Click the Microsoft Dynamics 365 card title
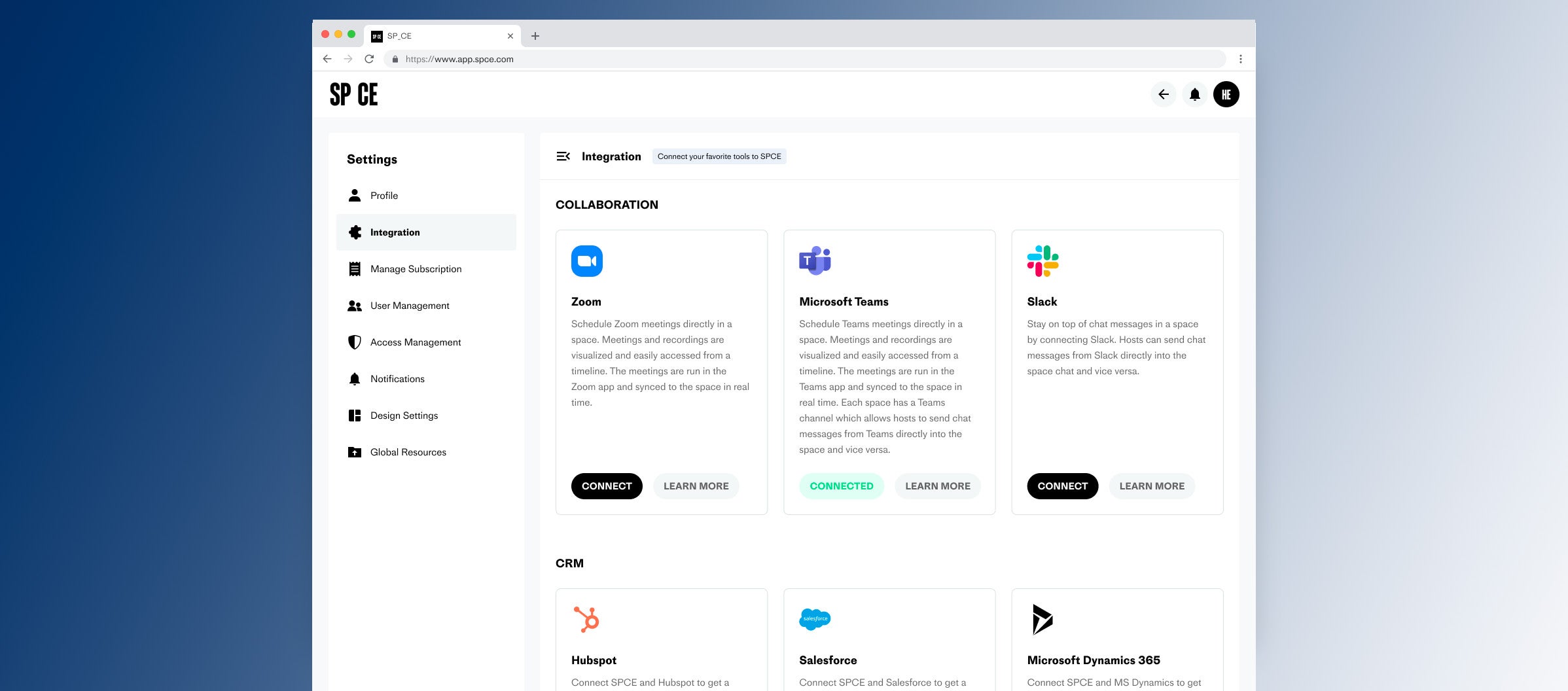 click(1094, 660)
